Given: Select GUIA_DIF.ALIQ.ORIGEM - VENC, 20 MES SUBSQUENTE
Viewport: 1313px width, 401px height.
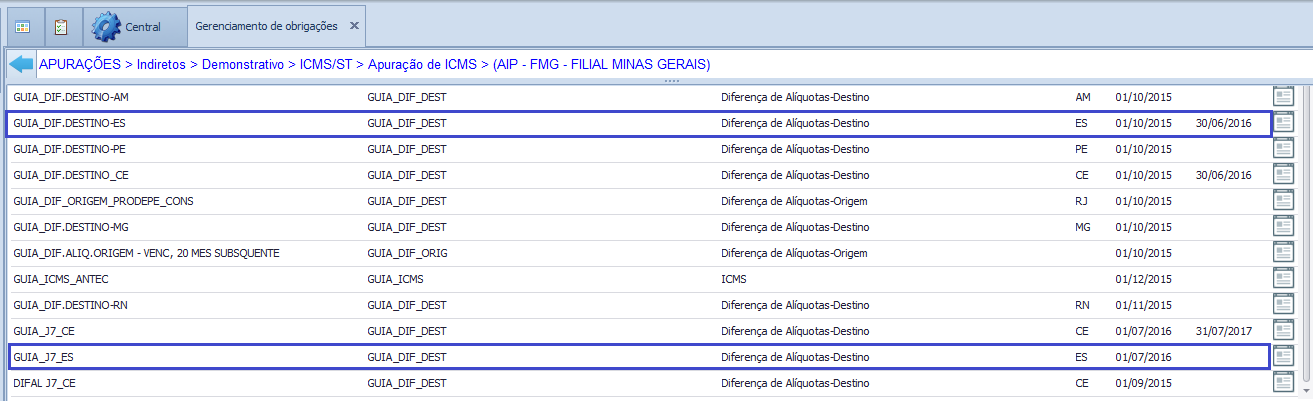Looking at the screenshot, I should point(146,253).
